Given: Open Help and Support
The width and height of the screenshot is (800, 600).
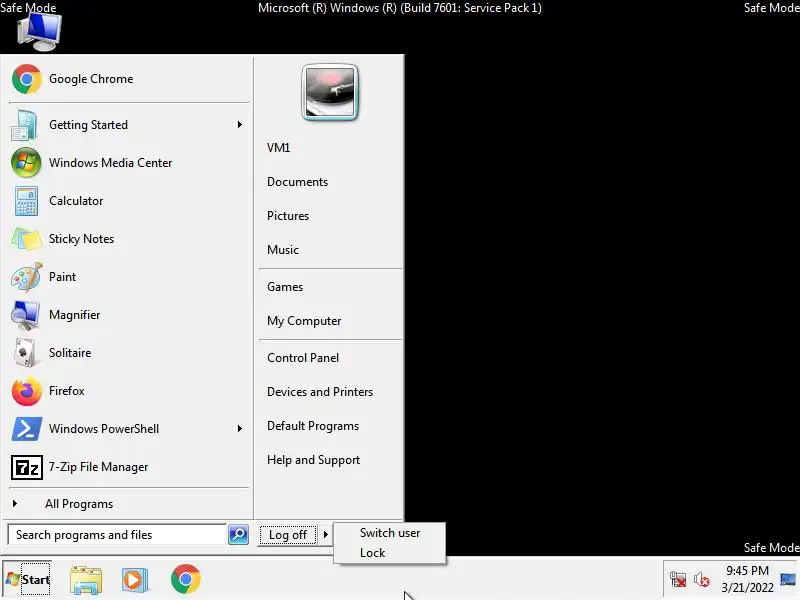Looking at the screenshot, I should point(313,460).
